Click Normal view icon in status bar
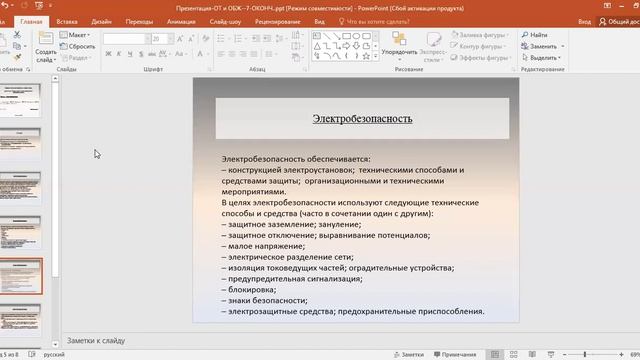Screen dimensions: 640x360 pyautogui.click(x=495, y=354)
